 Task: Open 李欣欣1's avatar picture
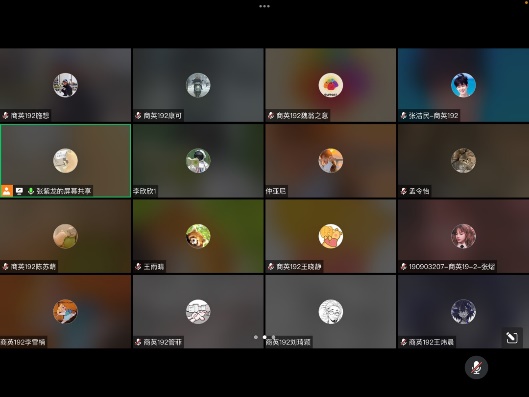pyautogui.click(x=198, y=161)
